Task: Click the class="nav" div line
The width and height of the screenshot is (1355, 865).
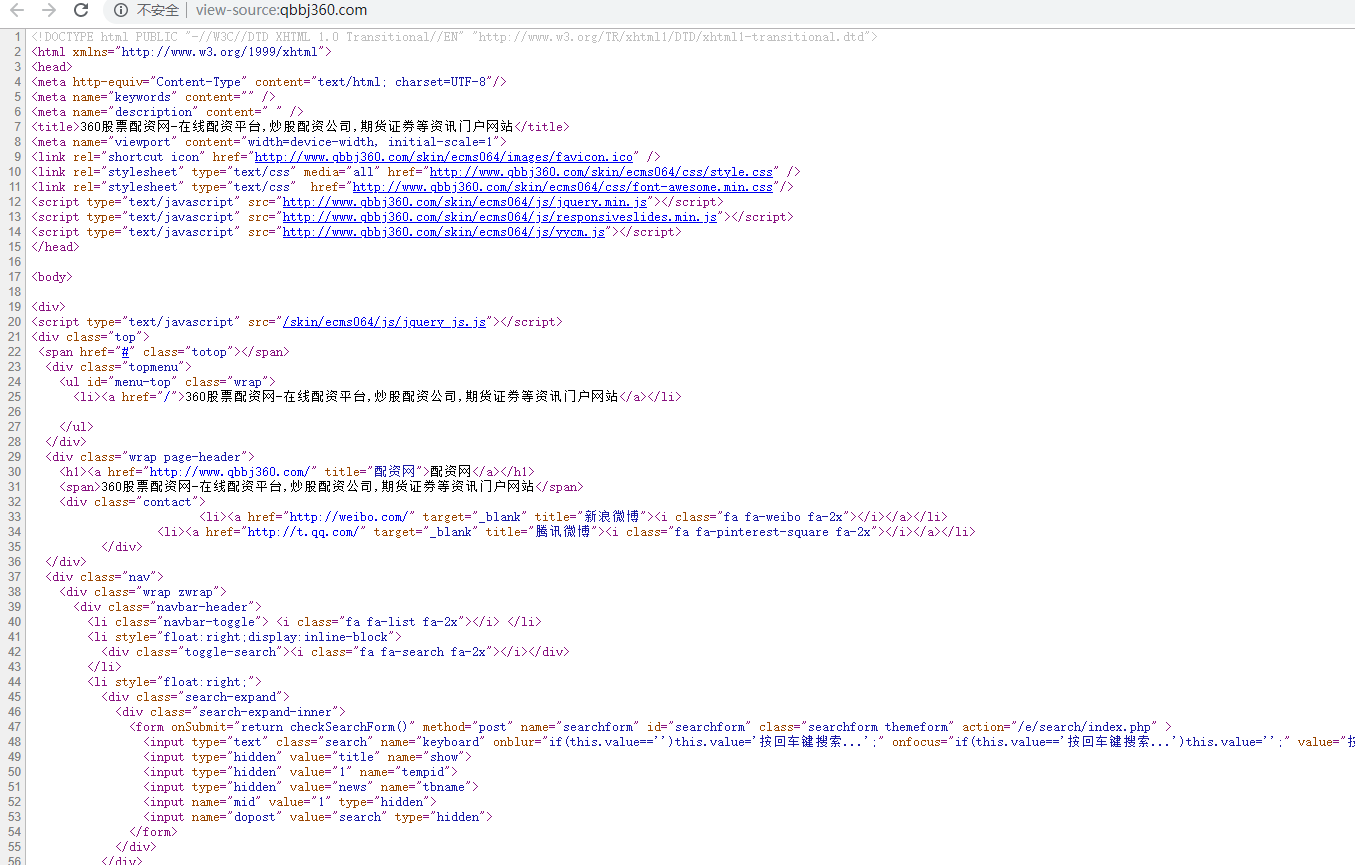Action: click(104, 577)
